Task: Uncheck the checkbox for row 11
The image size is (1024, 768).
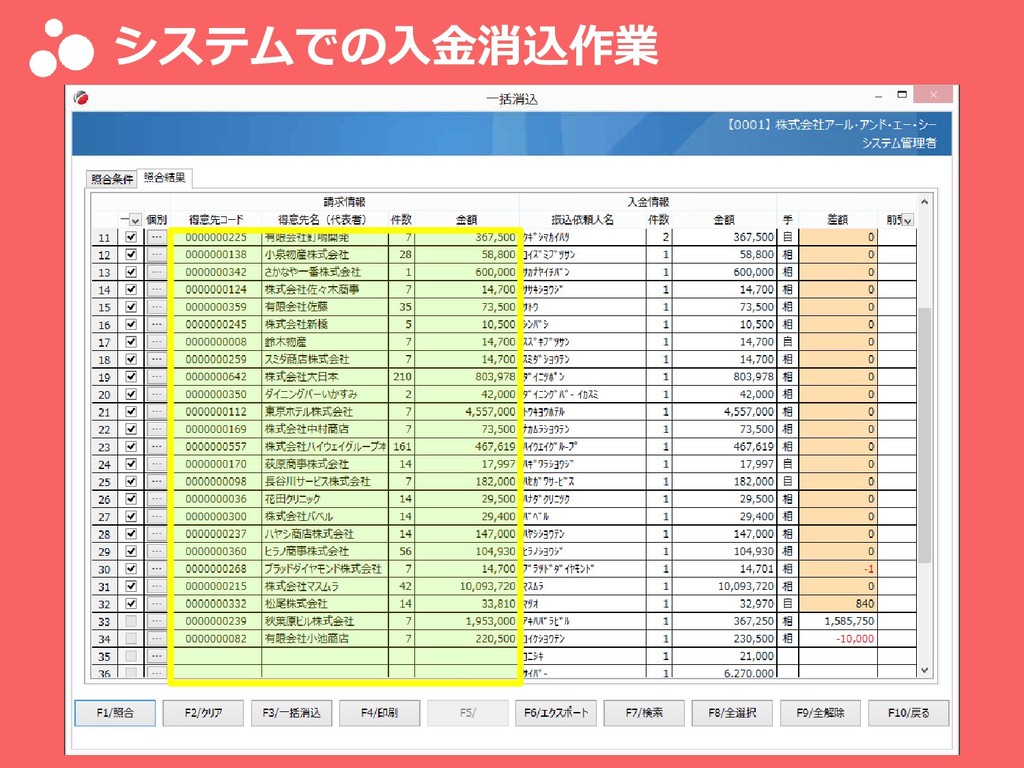Action: tap(131, 237)
